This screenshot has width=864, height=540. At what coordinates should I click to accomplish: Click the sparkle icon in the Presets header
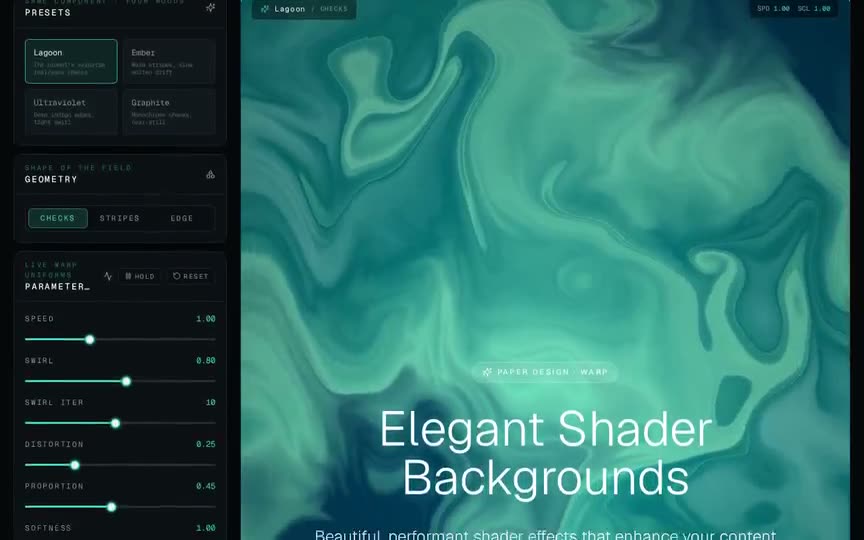point(210,8)
